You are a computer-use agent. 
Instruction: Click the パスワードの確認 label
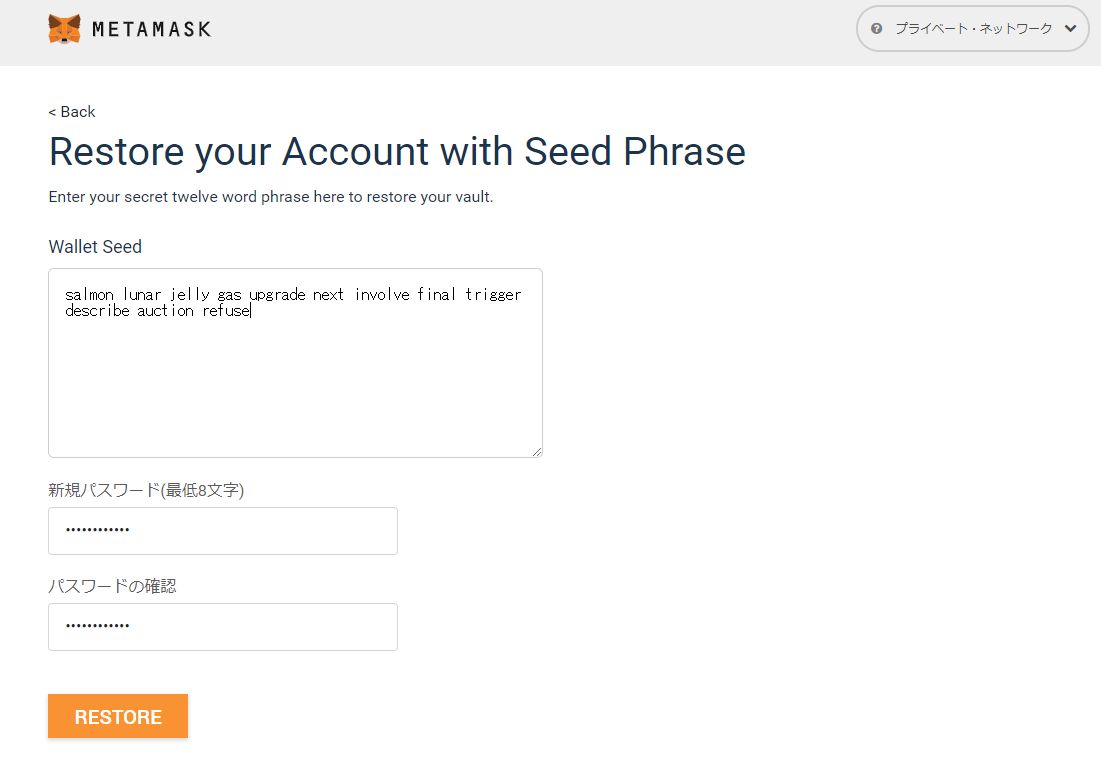coord(112,586)
